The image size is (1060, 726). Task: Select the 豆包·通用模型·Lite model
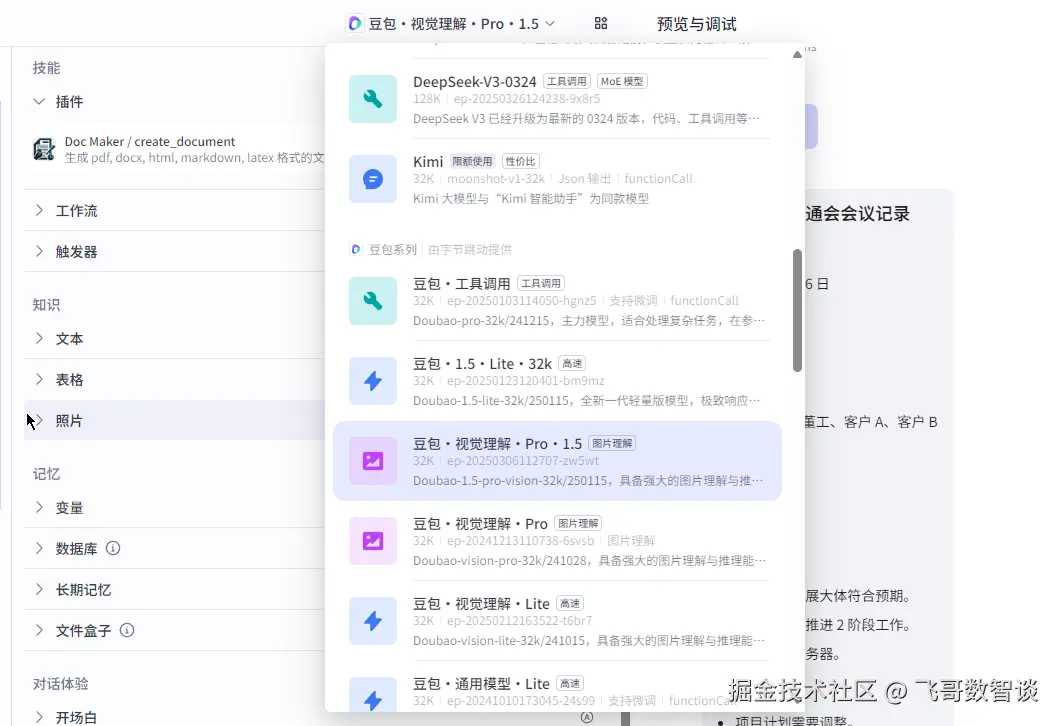558,689
